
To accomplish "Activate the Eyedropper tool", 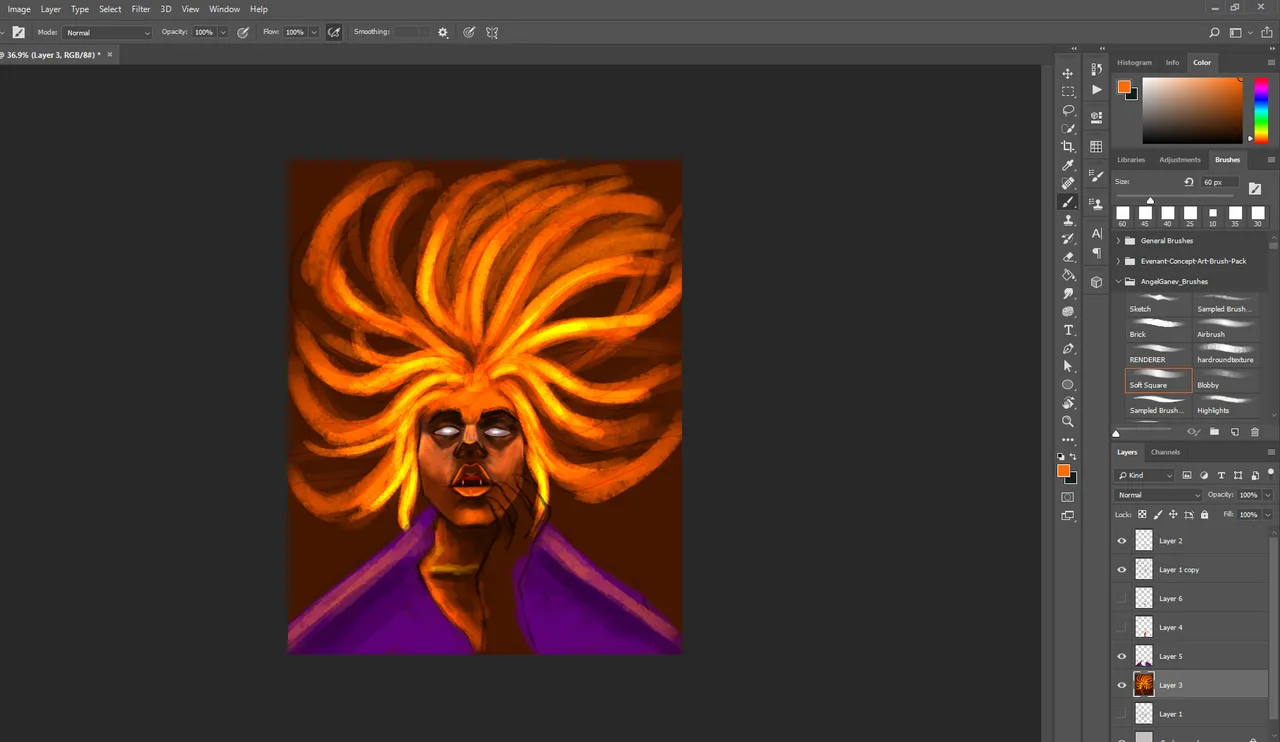I will point(1068,165).
